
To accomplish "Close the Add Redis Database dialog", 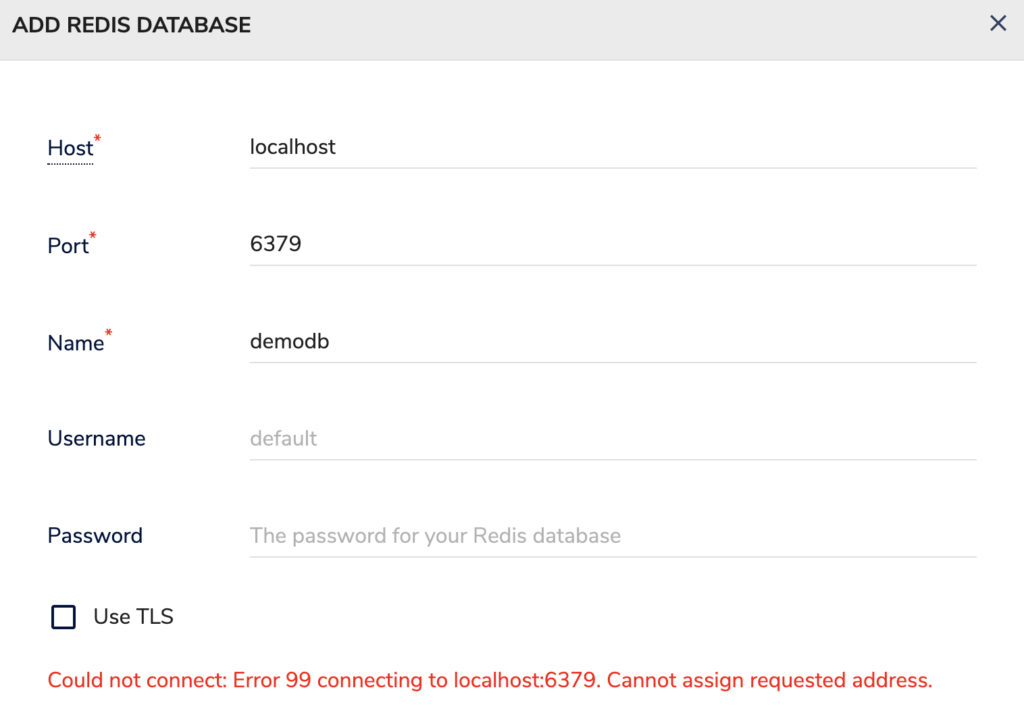I will (x=997, y=23).
